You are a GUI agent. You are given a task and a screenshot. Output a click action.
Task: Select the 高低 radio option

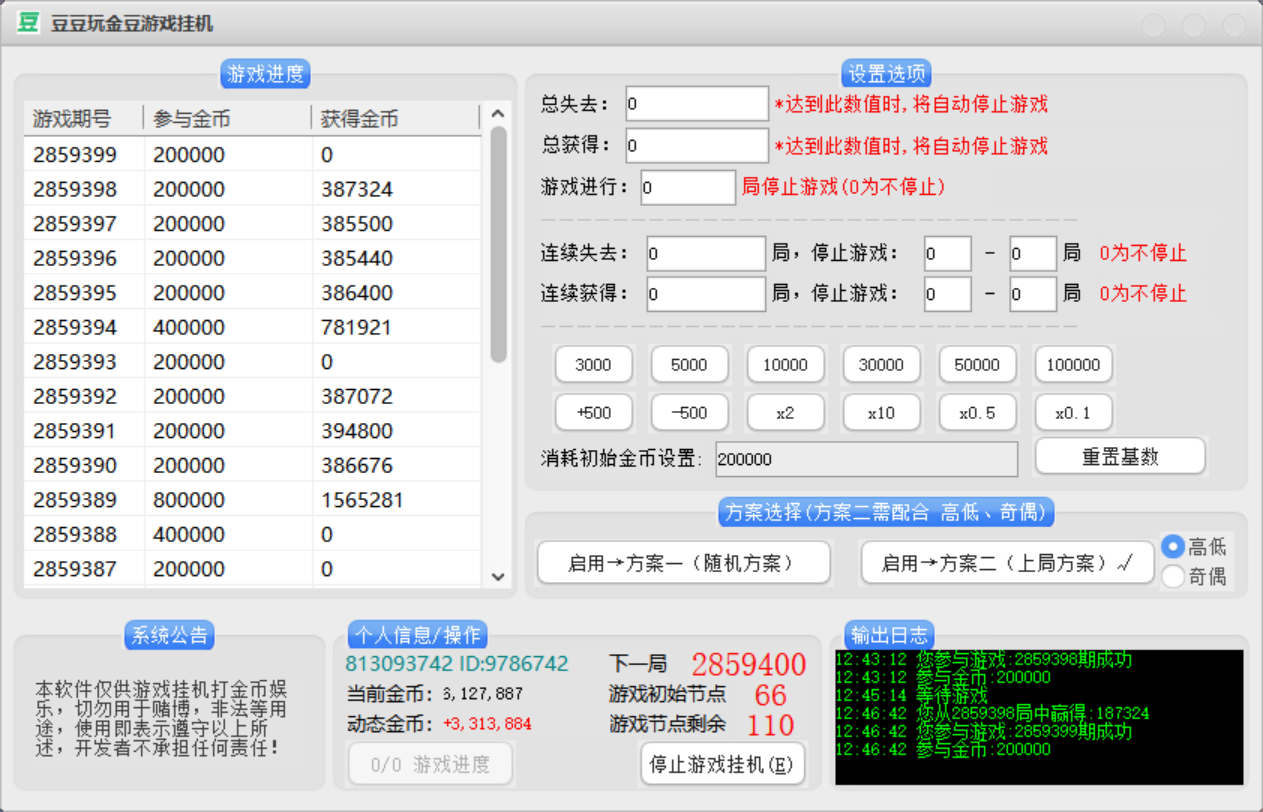[1173, 547]
